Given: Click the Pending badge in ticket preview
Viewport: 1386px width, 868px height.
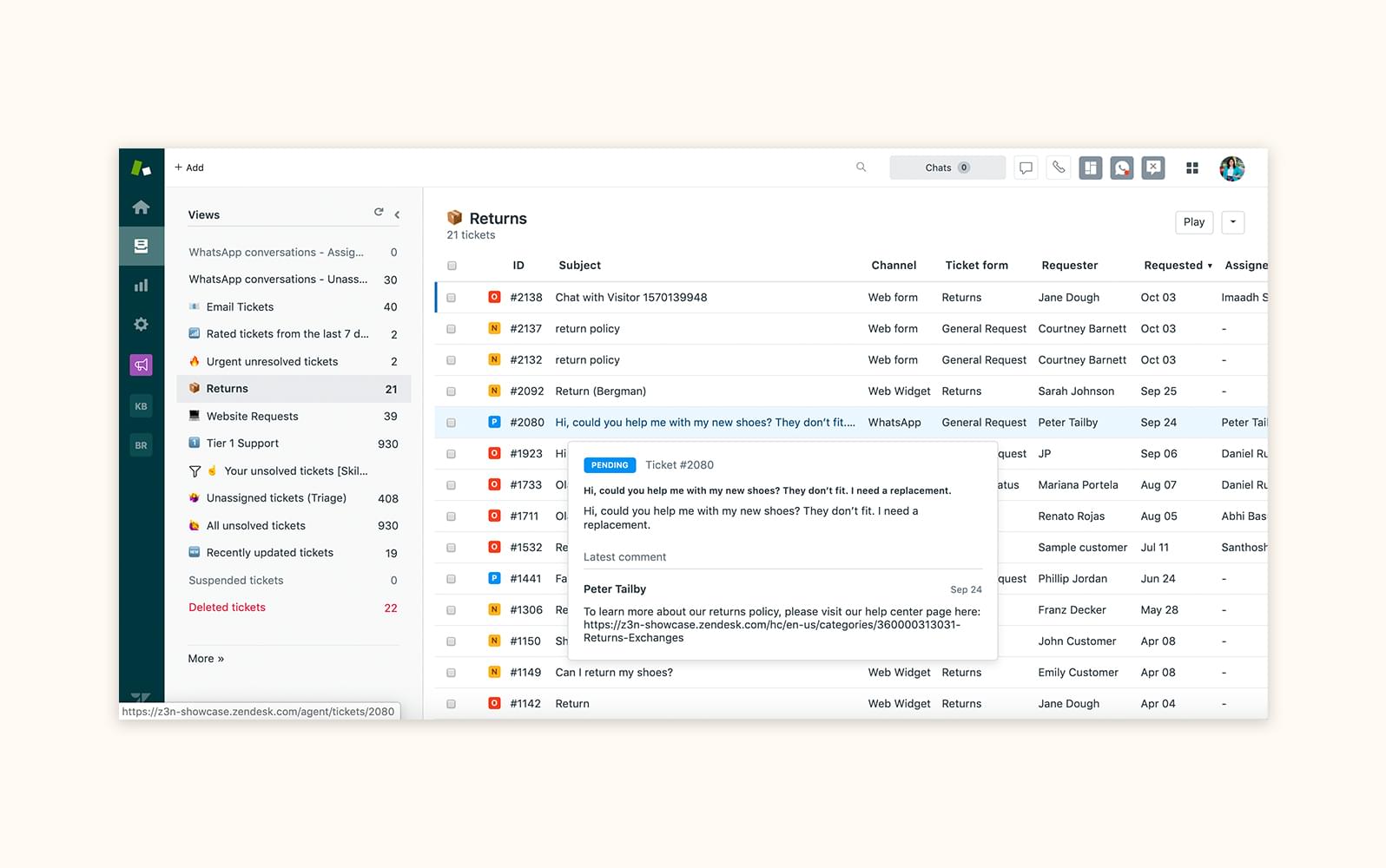Looking at the screenshot, I should click(610, 465).
